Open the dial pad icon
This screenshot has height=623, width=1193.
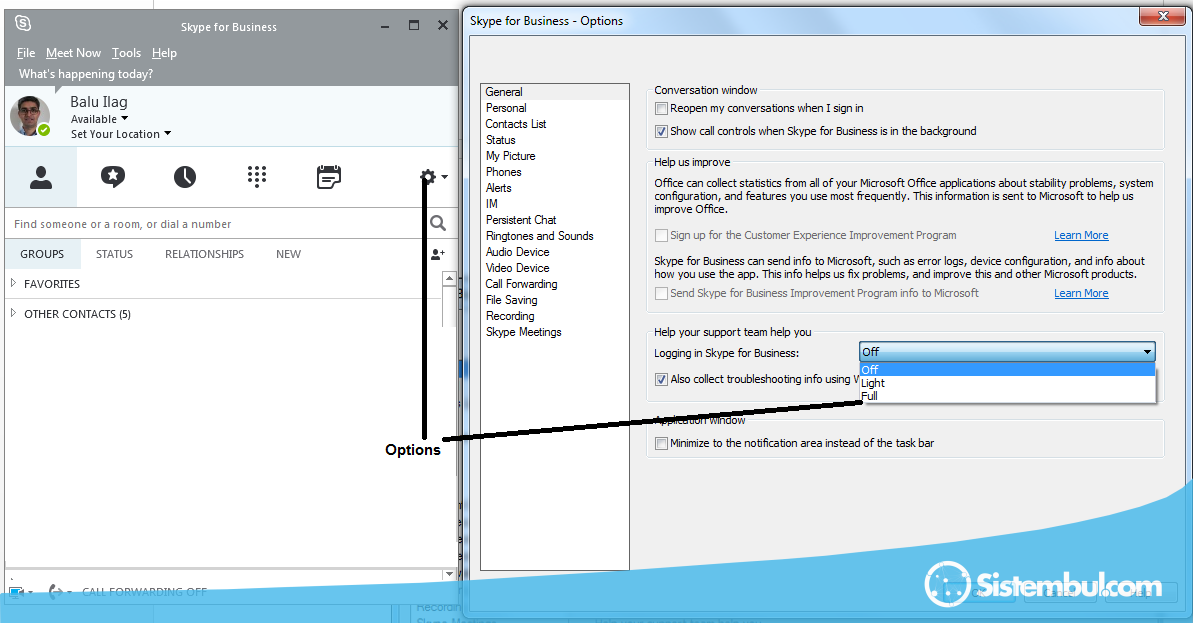pos(257,177)
